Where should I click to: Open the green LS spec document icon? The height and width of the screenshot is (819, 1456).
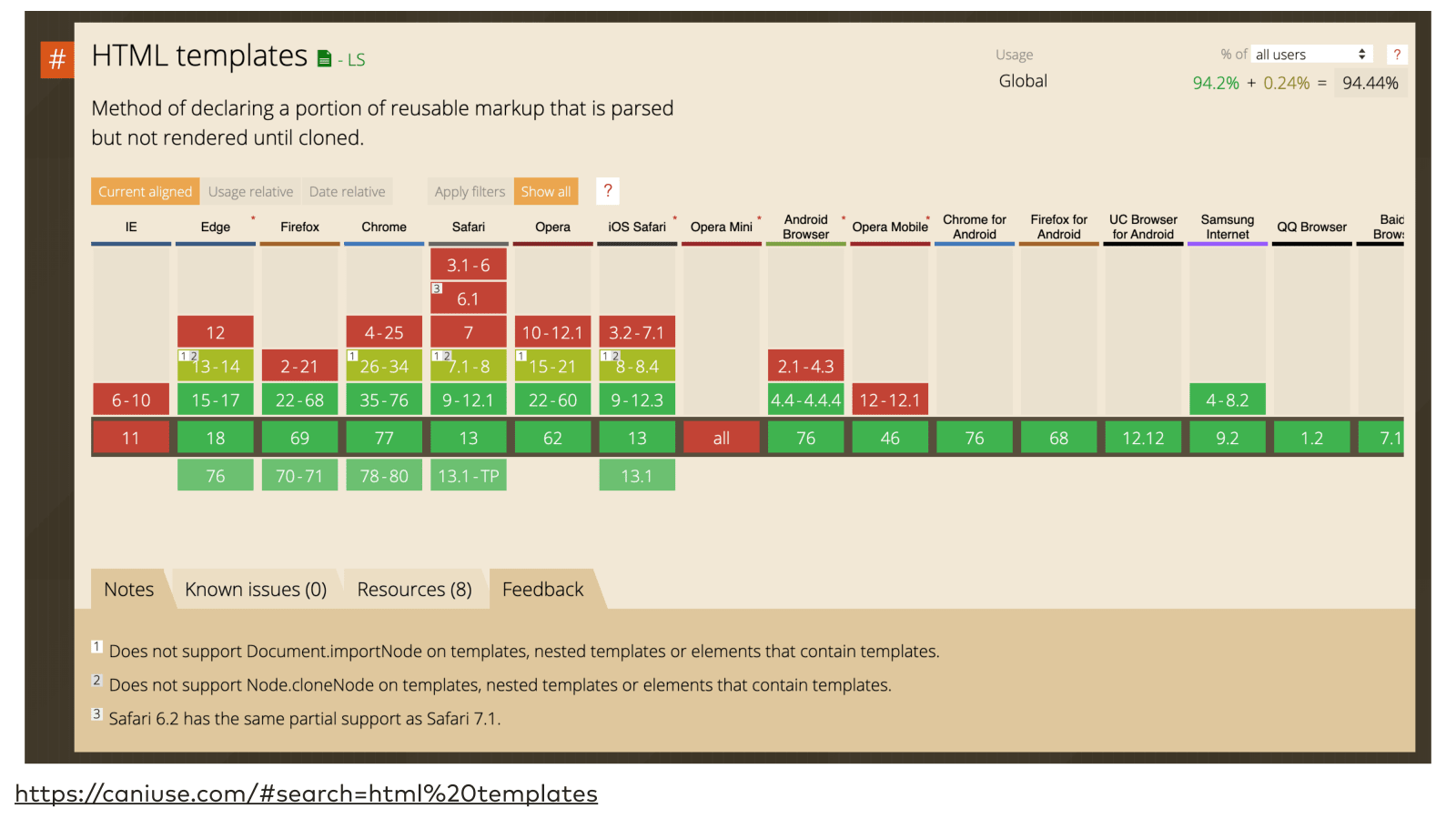pos(324,59)
